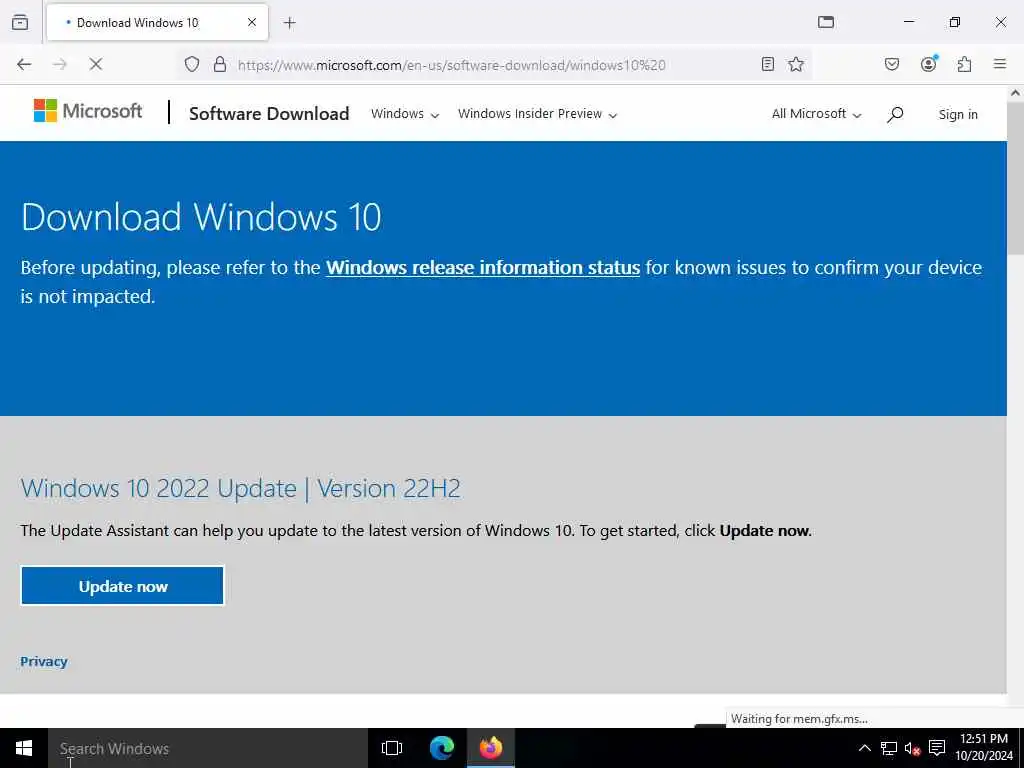Open the network status tray icon
Viewport: 1024px width, 768px height.
tap(888, 748)
